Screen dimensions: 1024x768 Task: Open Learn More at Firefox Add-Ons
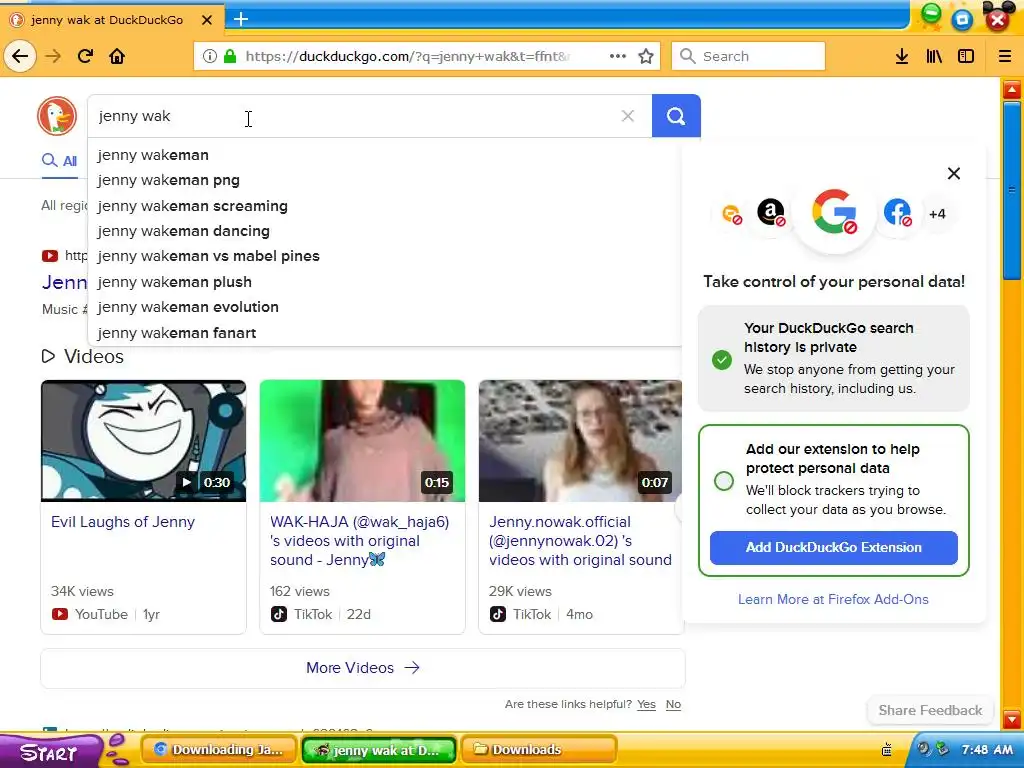click(x=833, y=599)
